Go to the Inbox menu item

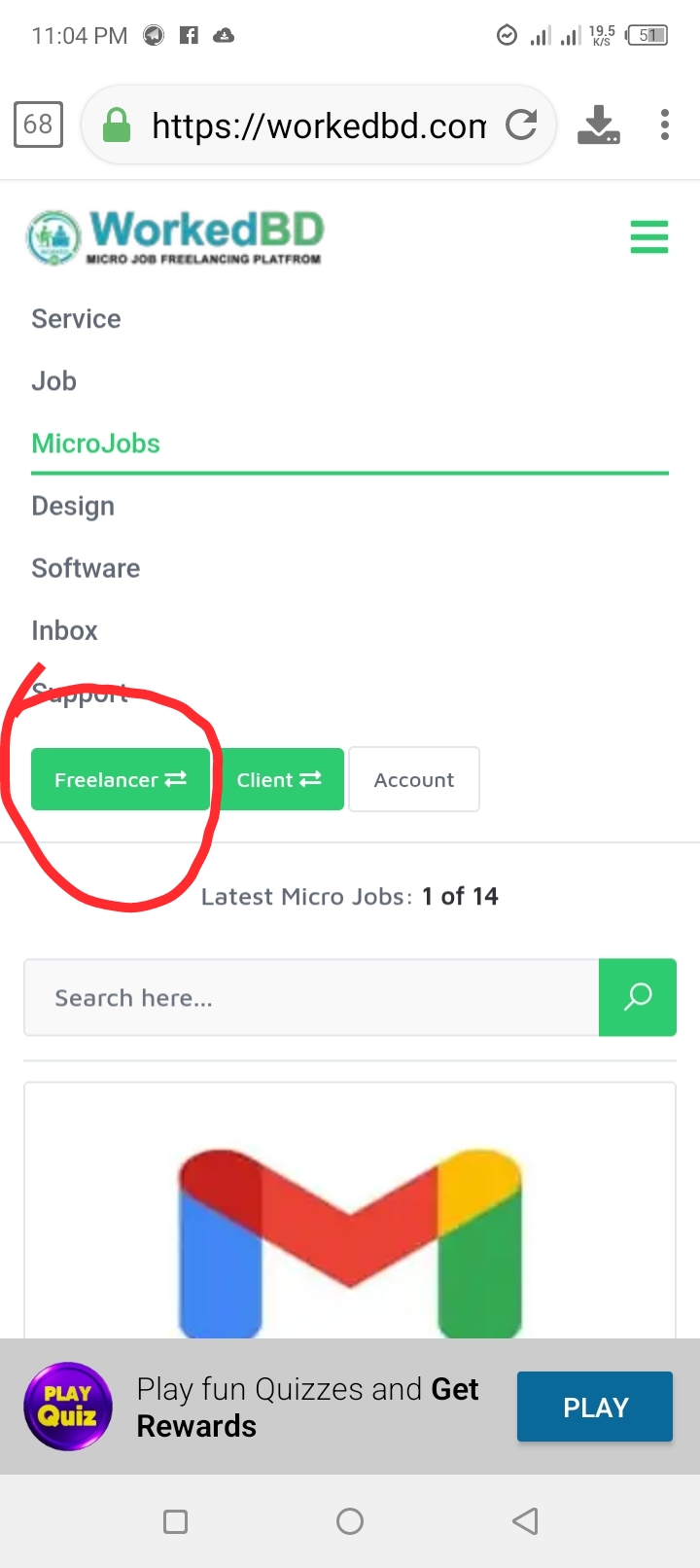(x=64, y=630)
